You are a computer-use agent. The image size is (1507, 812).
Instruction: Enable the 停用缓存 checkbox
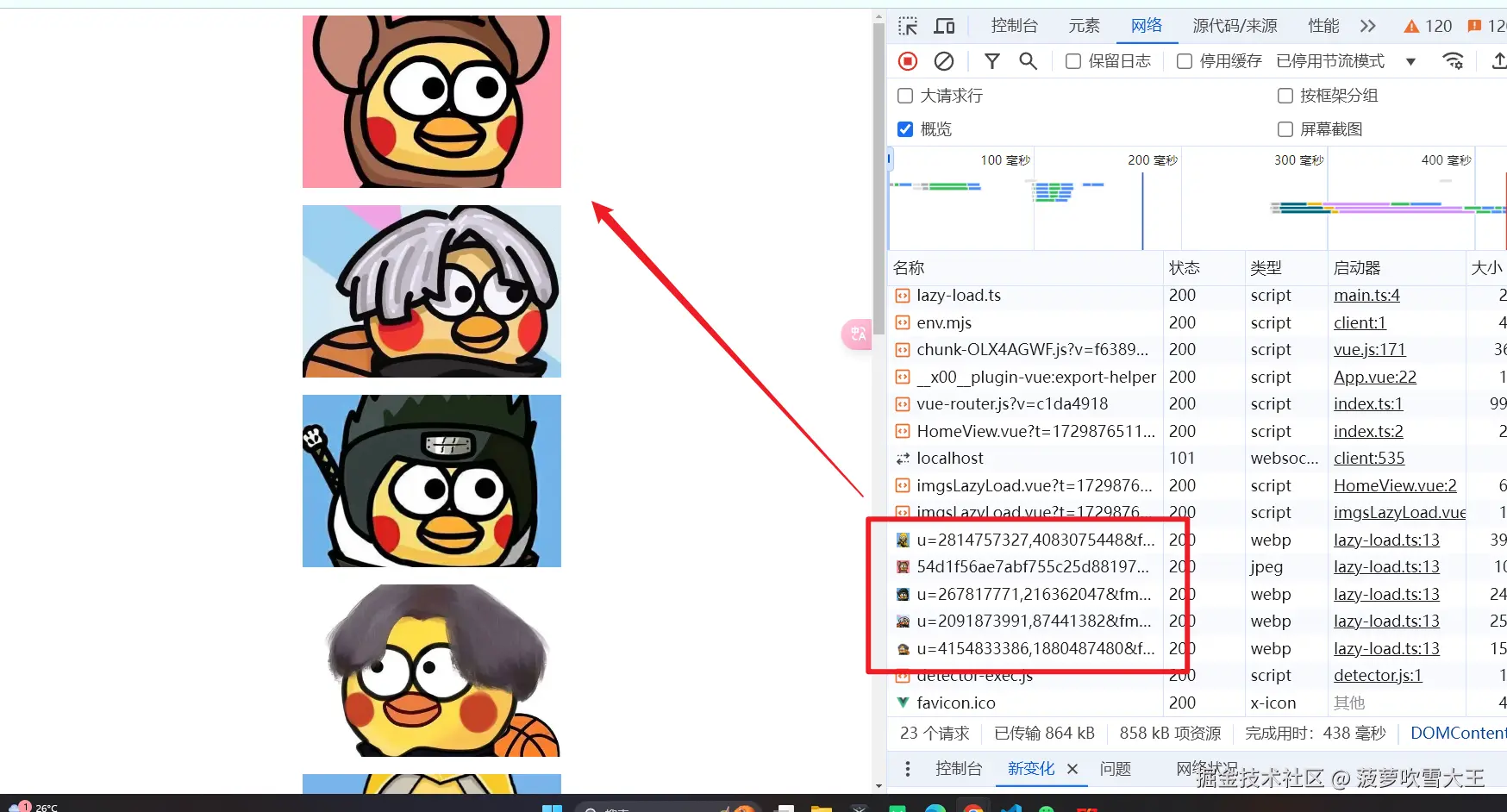pos(1185,61)
